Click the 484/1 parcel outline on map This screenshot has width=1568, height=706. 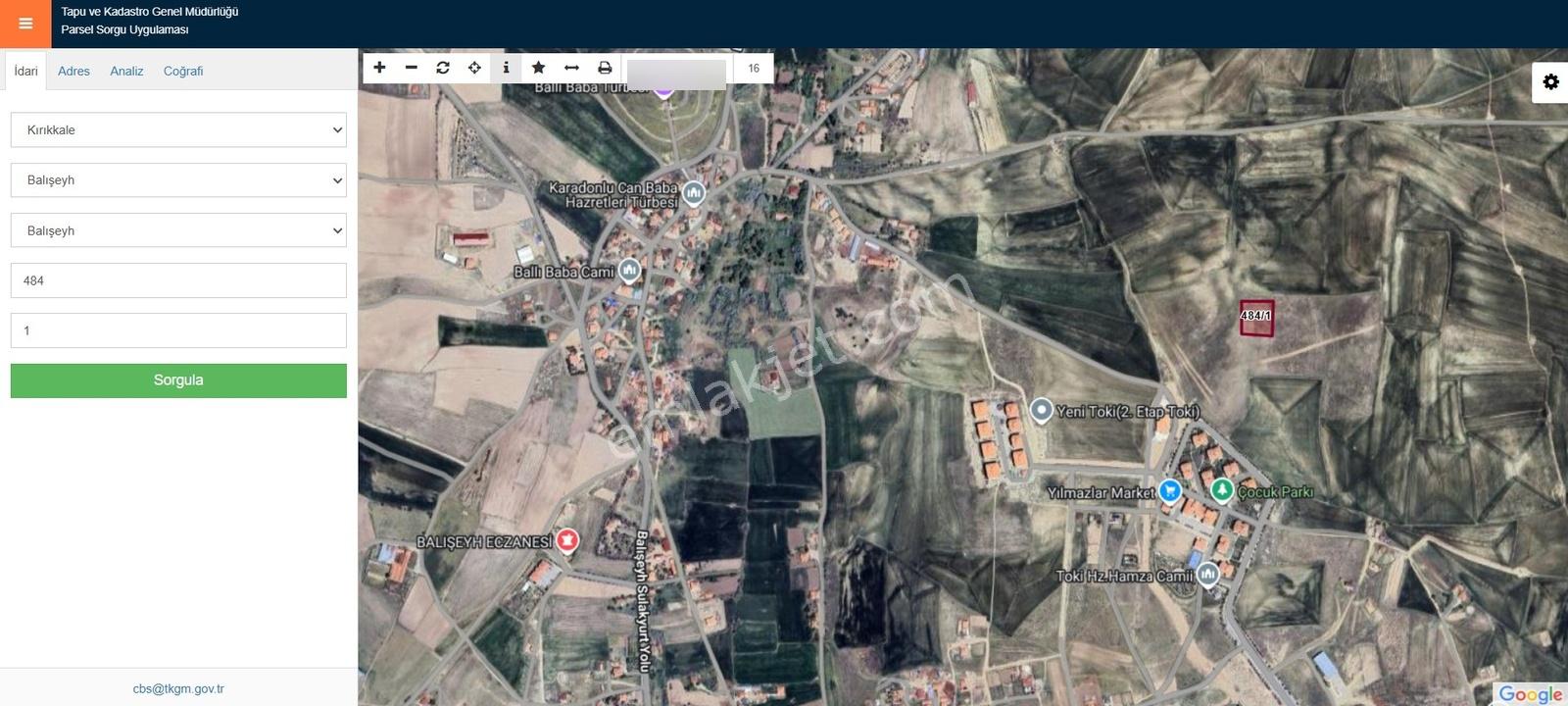pos(1256,318)
